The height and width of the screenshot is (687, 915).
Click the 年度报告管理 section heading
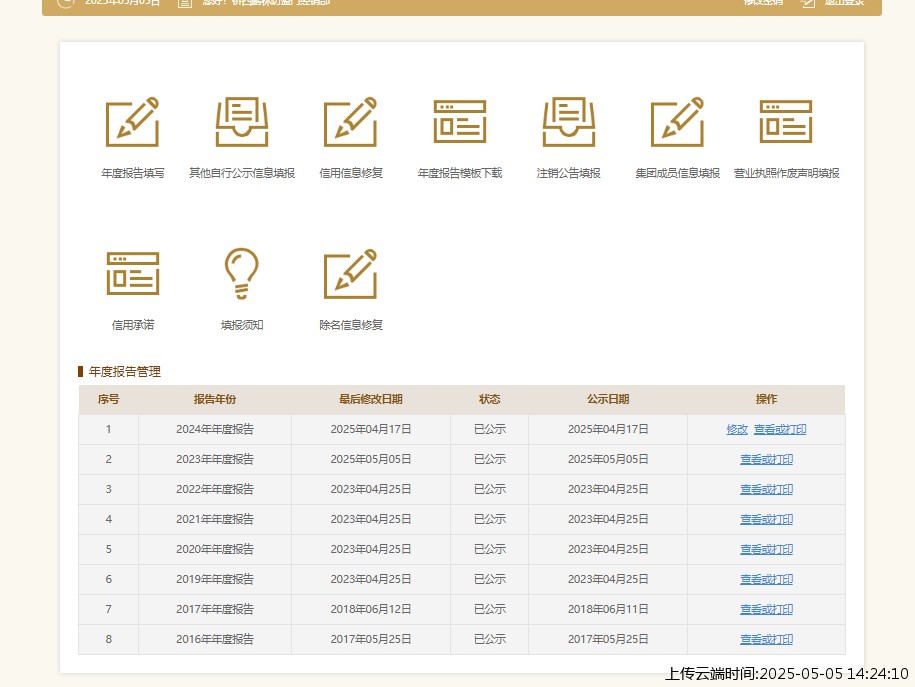tap(124, 372)
